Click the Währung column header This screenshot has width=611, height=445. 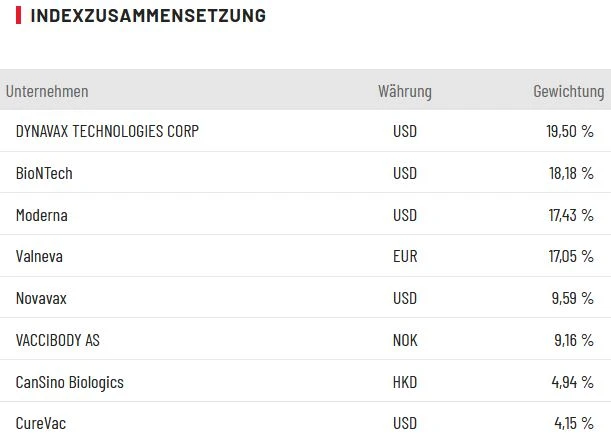point(405,92)
